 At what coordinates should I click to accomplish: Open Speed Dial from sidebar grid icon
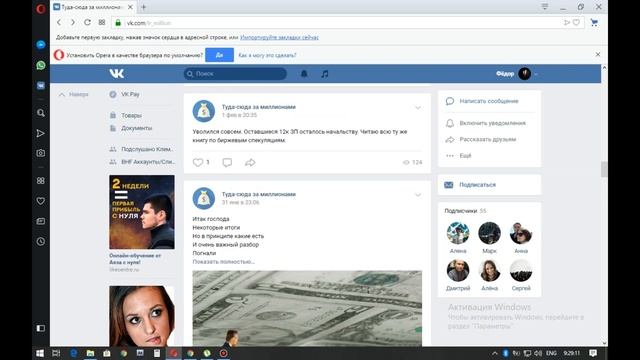point(40,180)
